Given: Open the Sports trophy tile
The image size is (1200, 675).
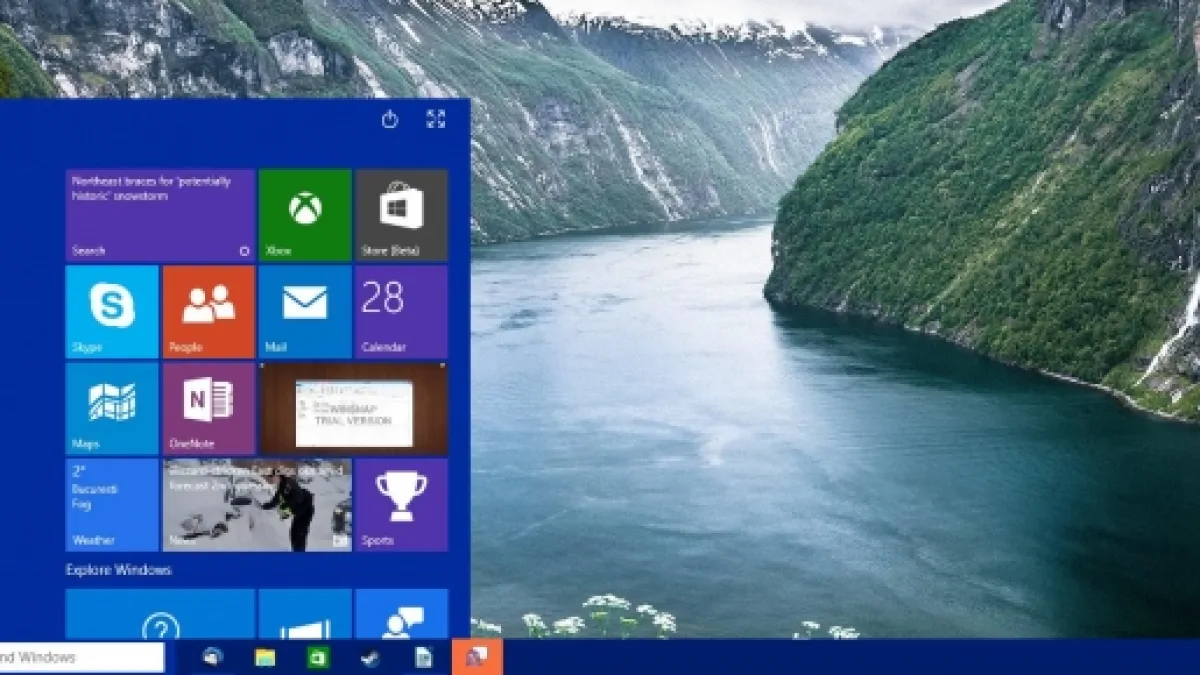Looking at the screenshot, I should point(401,504).
